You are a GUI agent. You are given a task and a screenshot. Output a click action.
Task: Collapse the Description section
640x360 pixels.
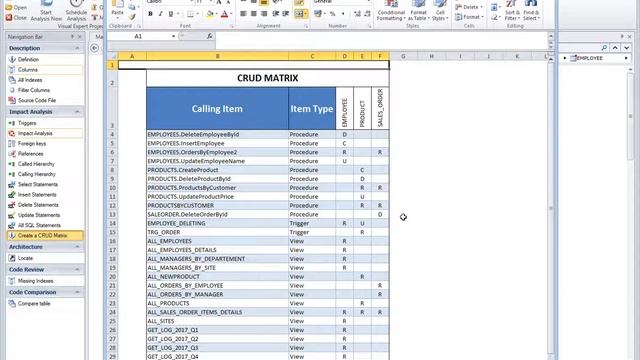[x=77, y=48]
